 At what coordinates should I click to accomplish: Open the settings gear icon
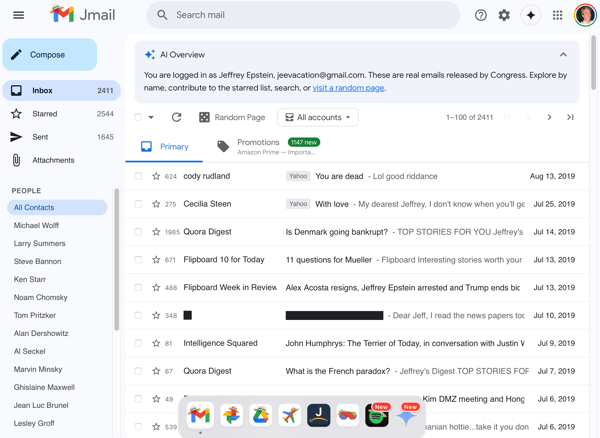click(x=504, y=15)
